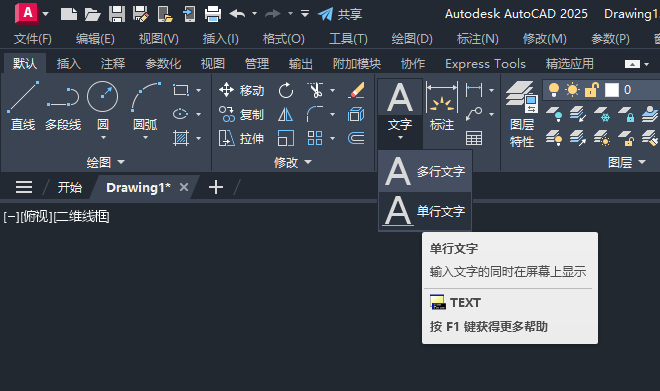Undo the last action
The width and height of the screenshot is (660, 391).
[x=238, y=14]
